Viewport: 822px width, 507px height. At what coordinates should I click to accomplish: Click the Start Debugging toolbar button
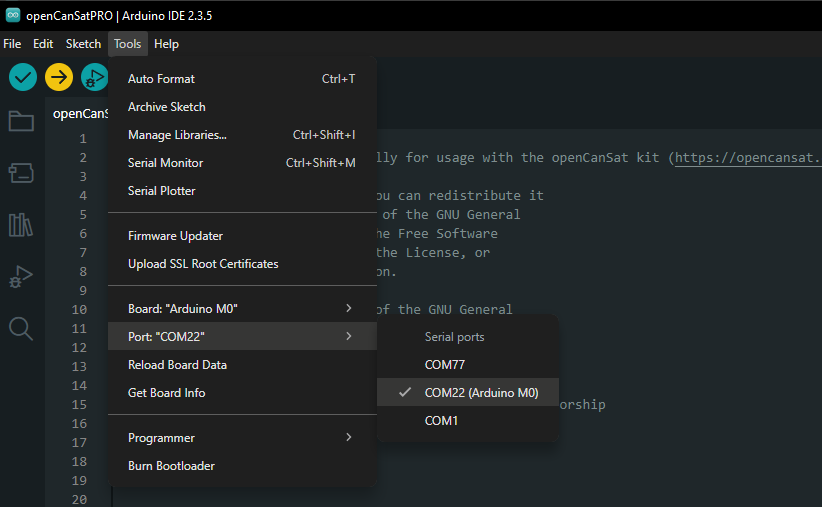94,77
